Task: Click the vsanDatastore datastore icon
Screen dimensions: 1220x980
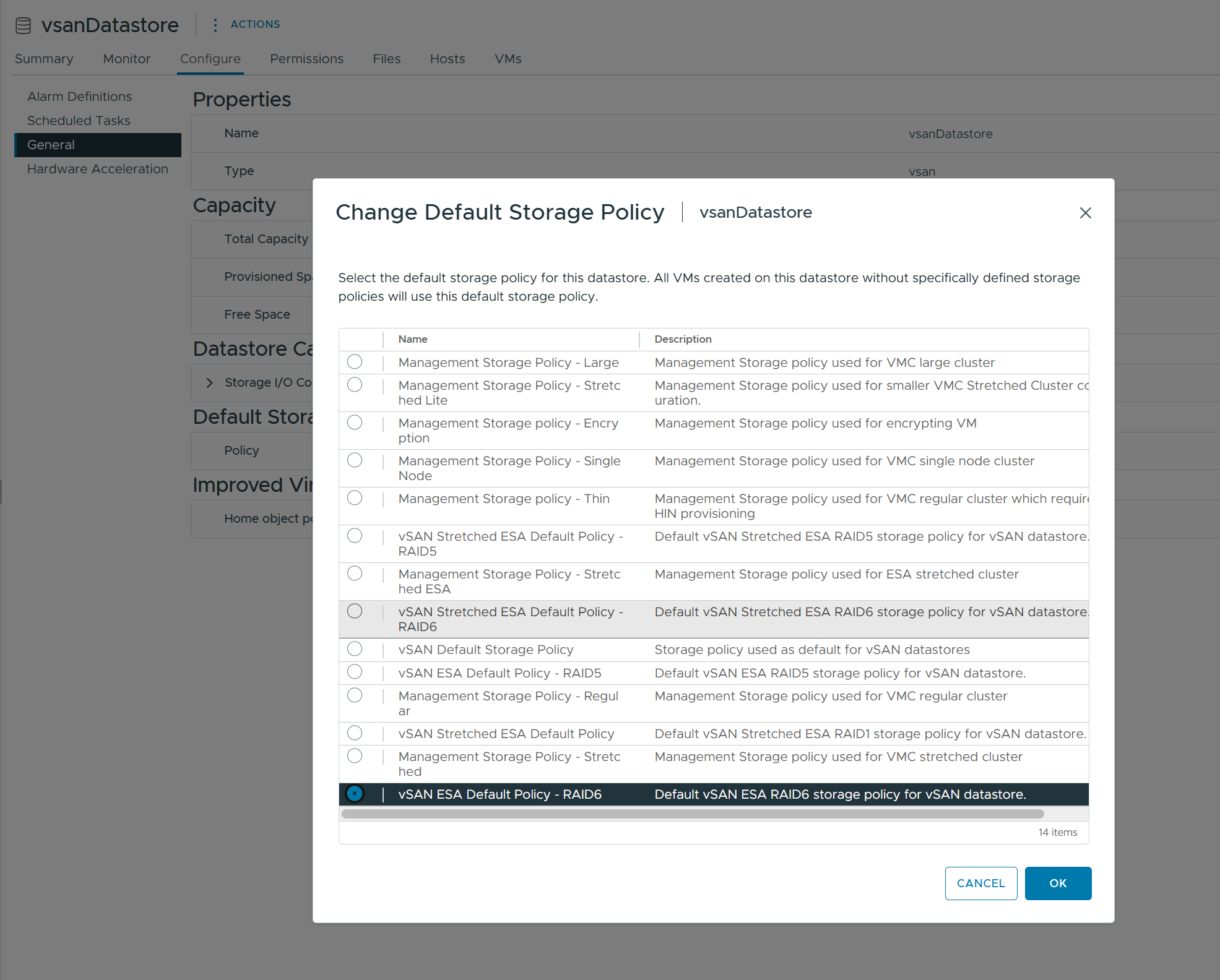Action: [x=23, y=25]
